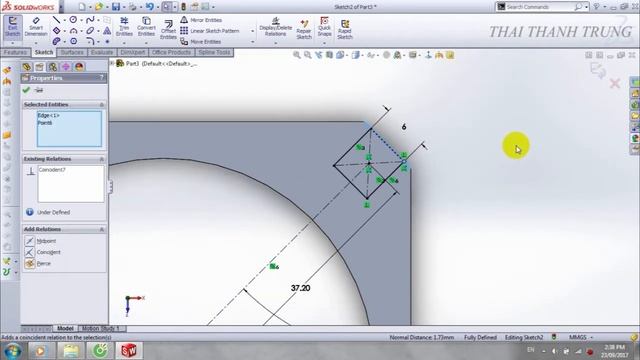Switch to the Office Products tab
The image size is (640, 360).
click(x=171, y=53)
